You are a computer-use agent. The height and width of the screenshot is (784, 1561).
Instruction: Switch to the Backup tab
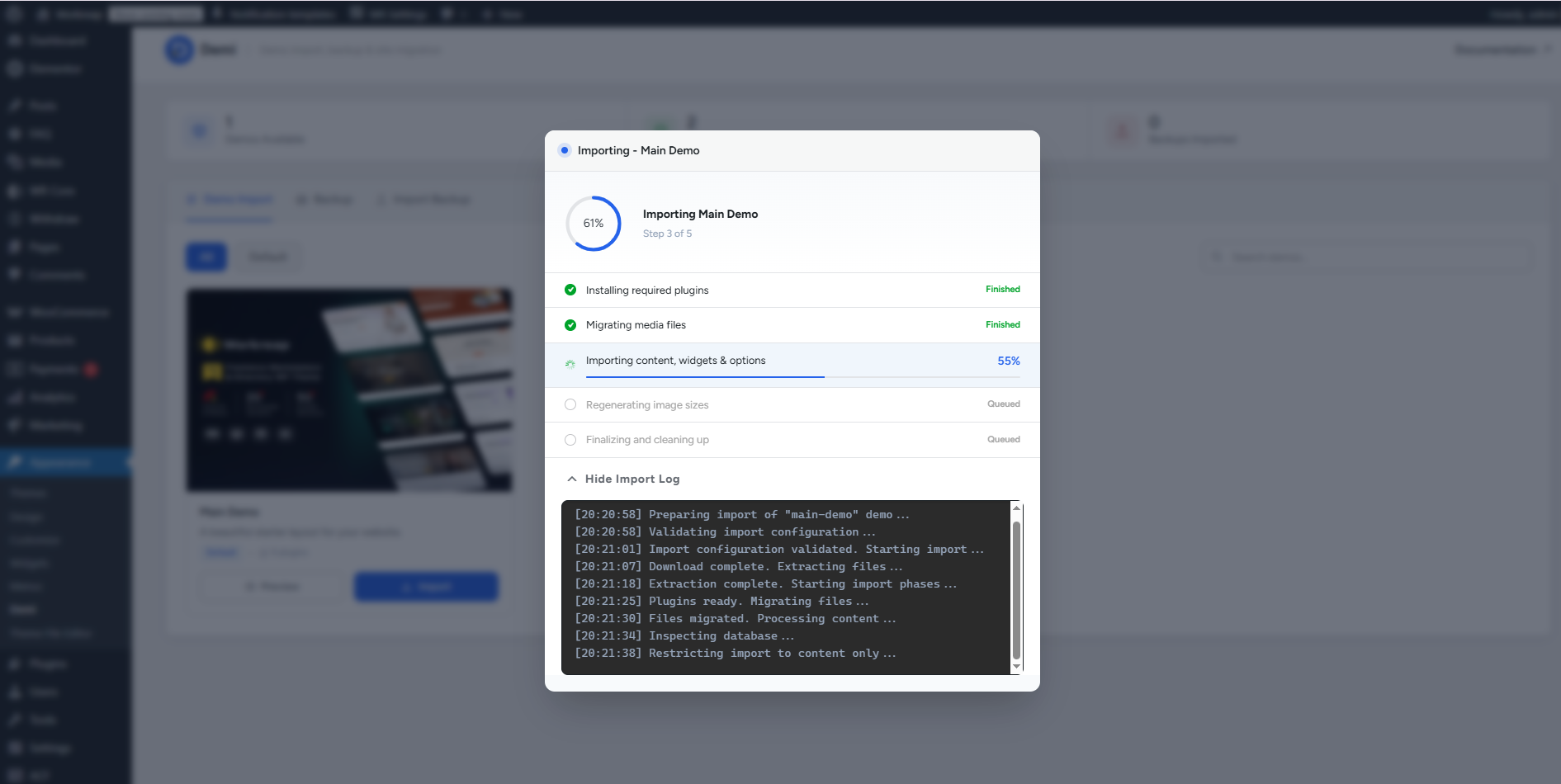tap(324, 200)
